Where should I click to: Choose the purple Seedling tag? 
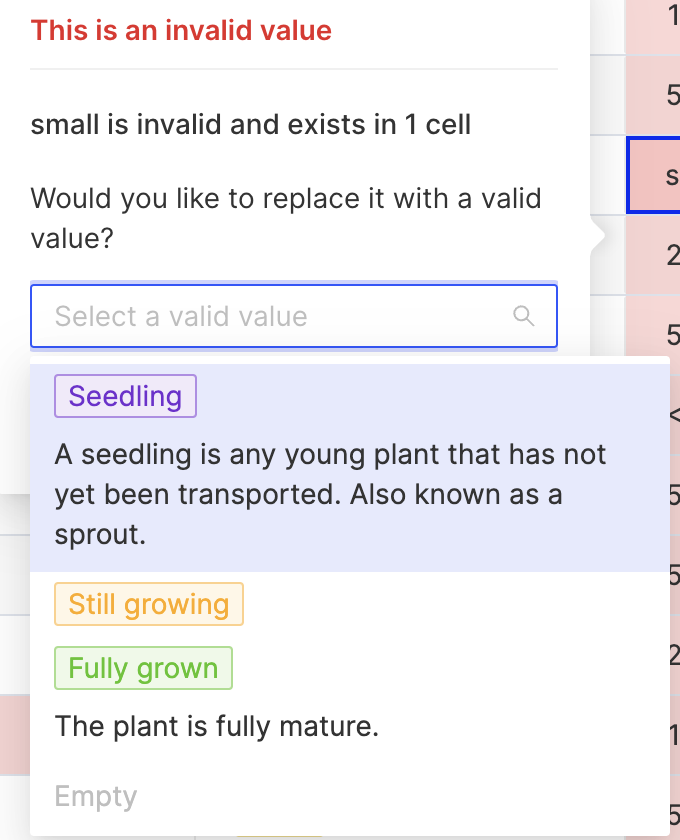[x=125, y=396]
